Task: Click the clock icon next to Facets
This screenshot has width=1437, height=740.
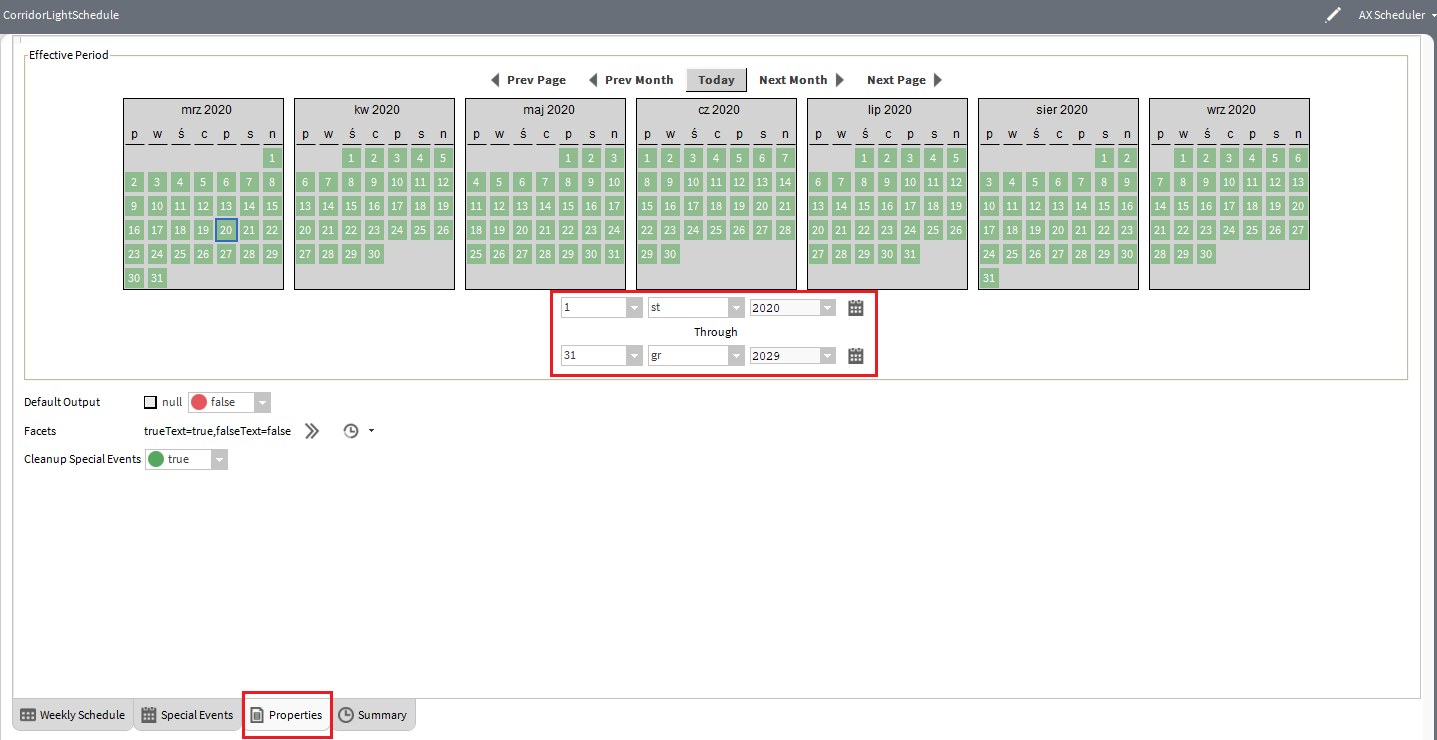Action: click(351, 431)
